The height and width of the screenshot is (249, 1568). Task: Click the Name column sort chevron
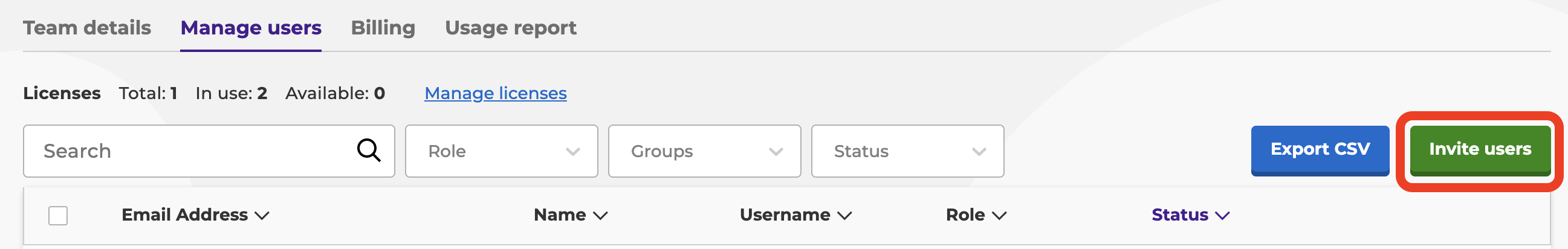pyautogui.click(x=600, y=216)
